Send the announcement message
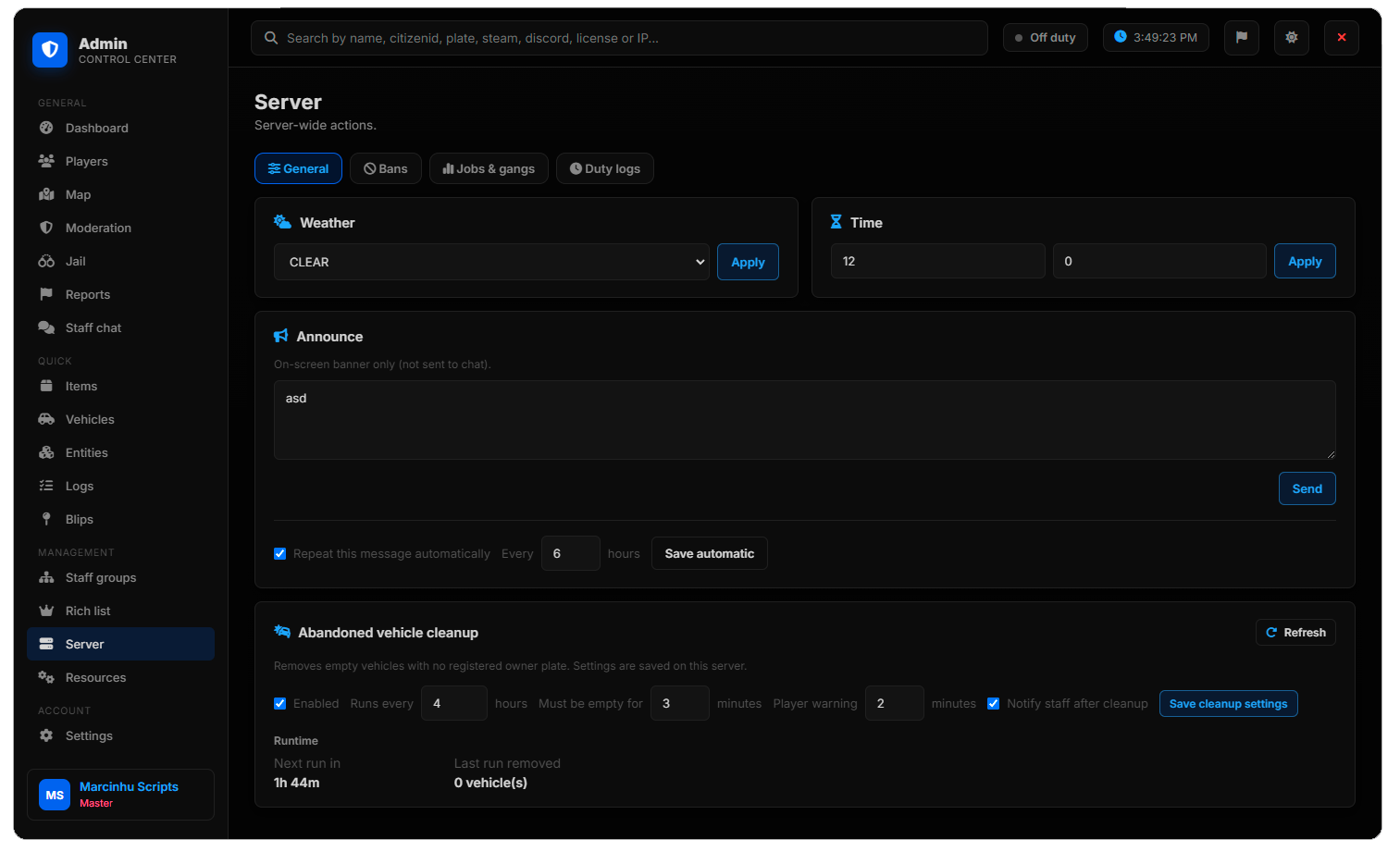 pos(1307,488)
